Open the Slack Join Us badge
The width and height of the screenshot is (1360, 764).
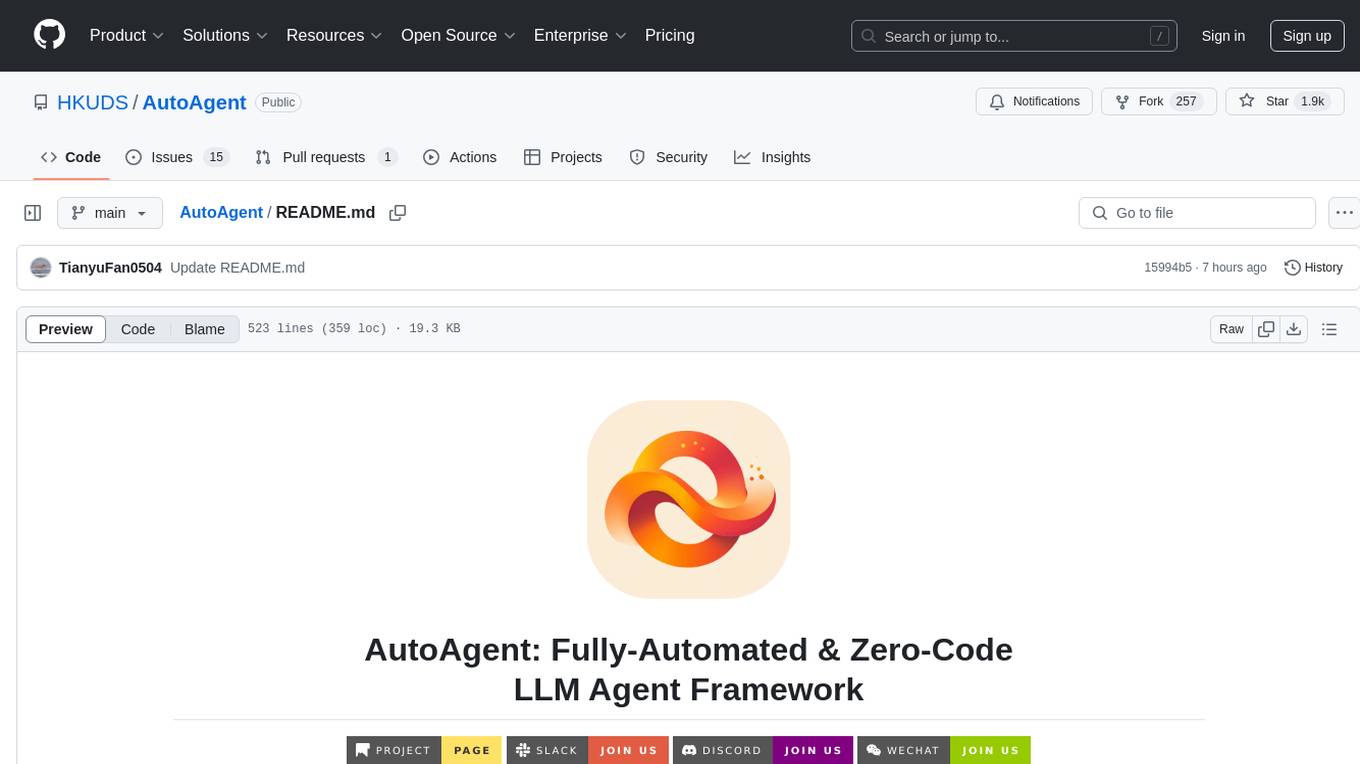coord(588,750)
